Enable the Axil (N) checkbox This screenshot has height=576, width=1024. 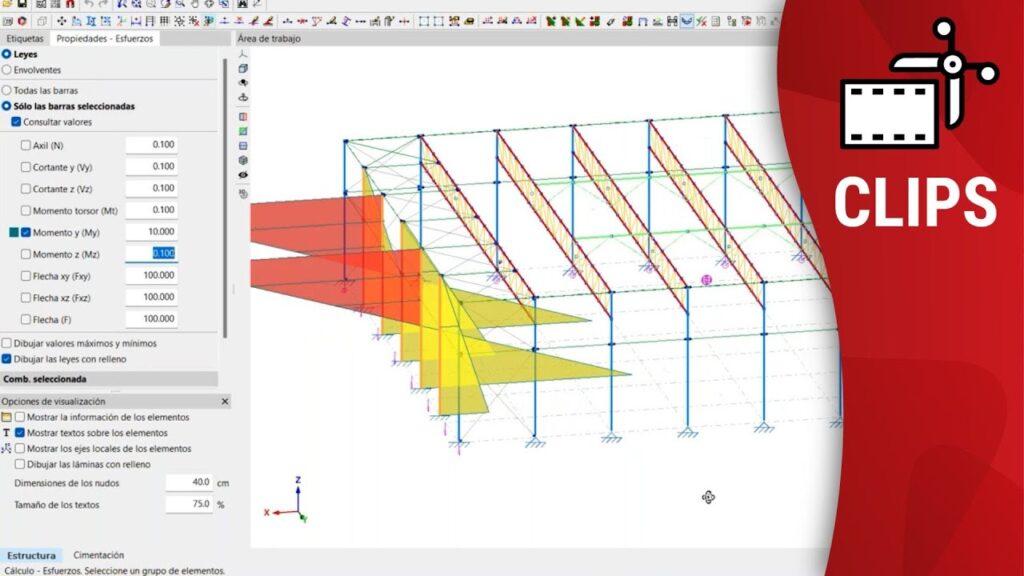click(26, 145)
